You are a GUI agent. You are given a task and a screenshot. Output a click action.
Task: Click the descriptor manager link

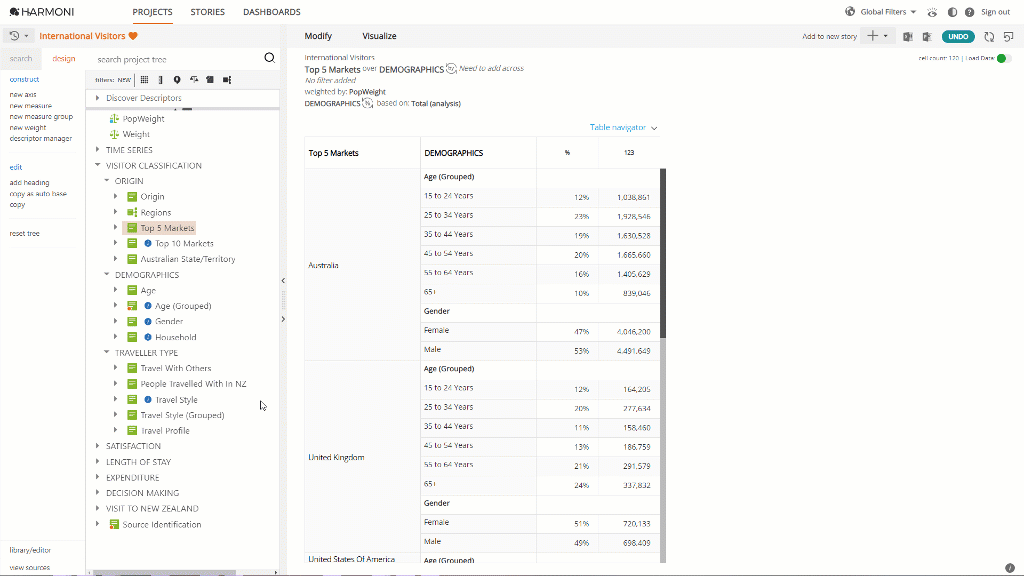(x=40, y=138)
